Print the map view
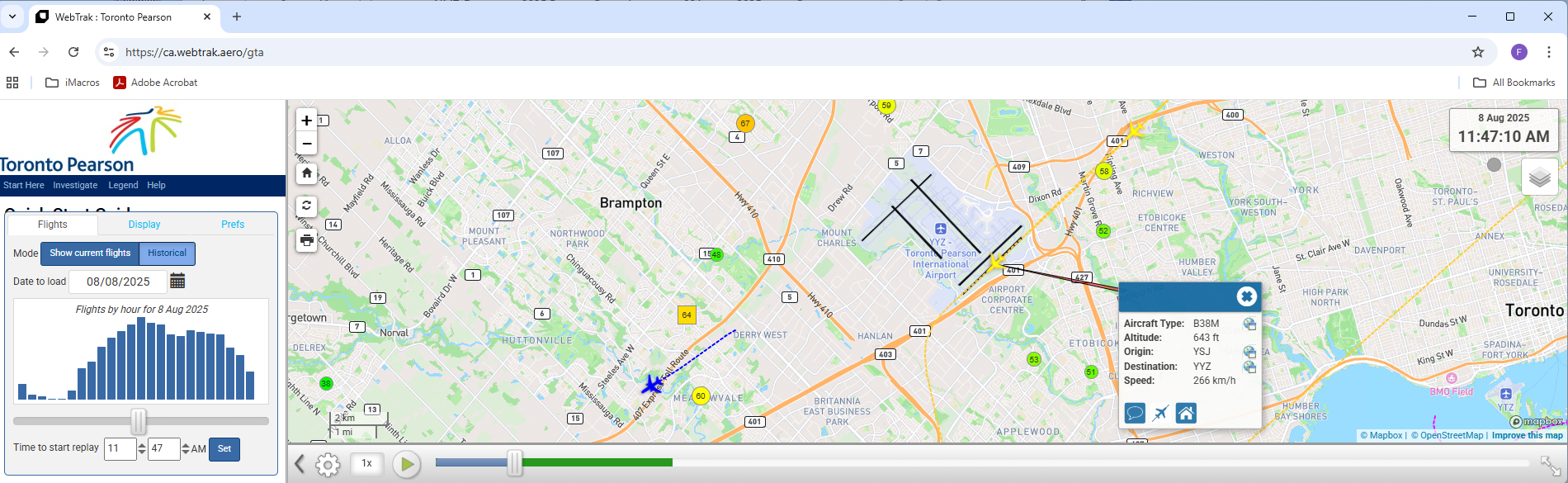 point(306,240)
